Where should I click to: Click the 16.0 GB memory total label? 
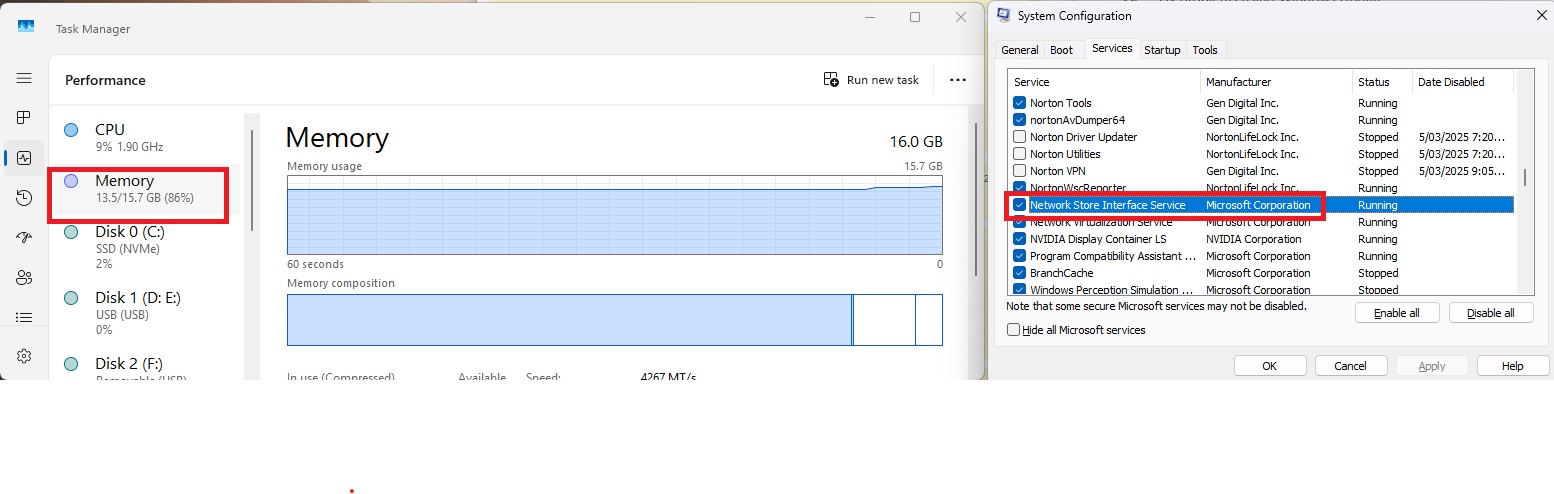point(916,141)
